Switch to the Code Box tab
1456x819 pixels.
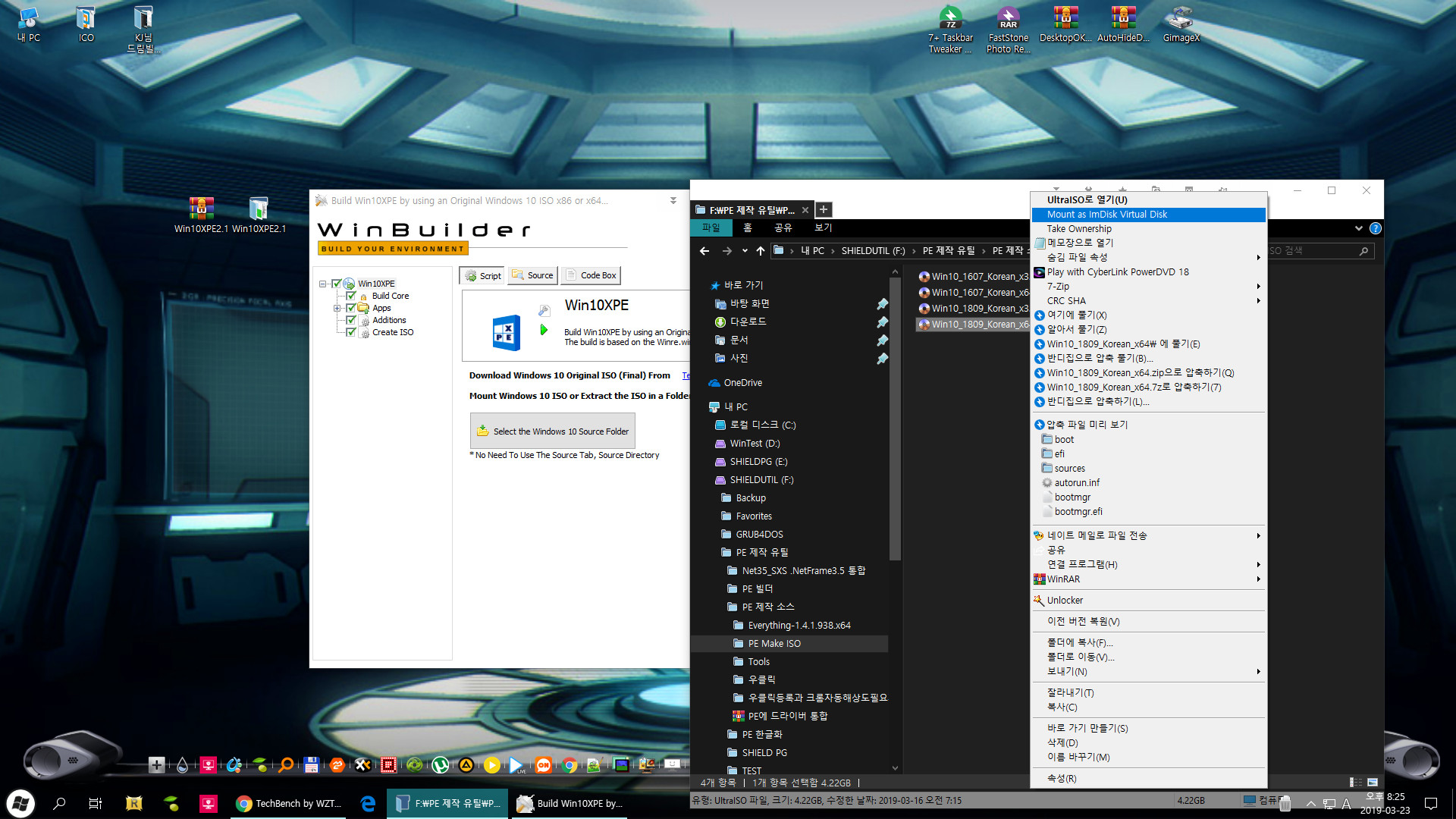(x=591, y=275)
